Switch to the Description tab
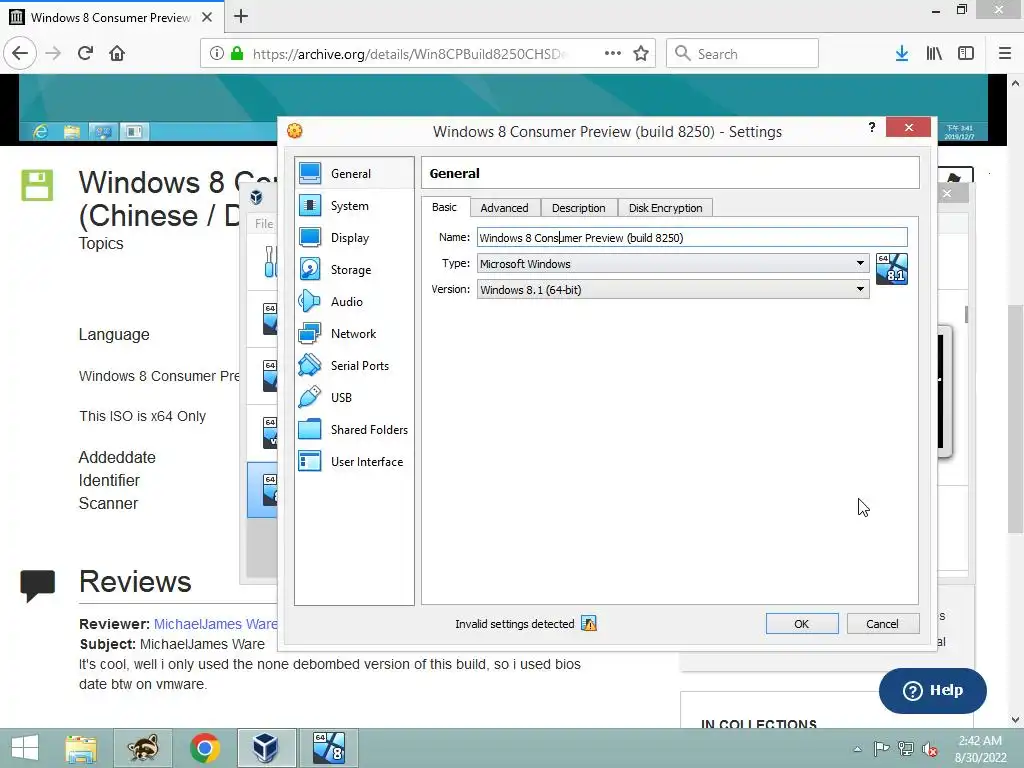 (x=579, y=208)
